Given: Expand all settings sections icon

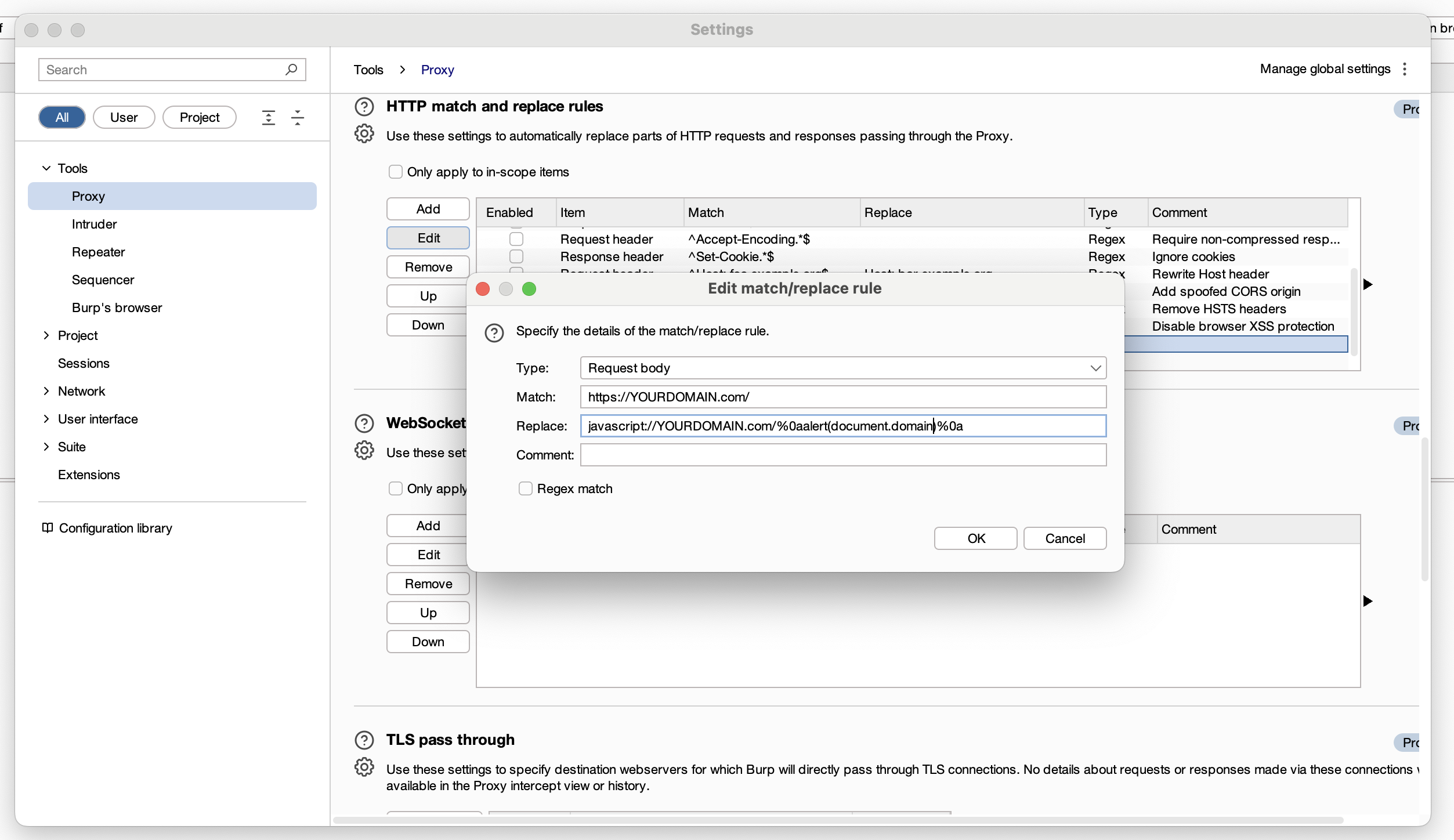Looking at the screenshot, I should (x=268, y=118).
